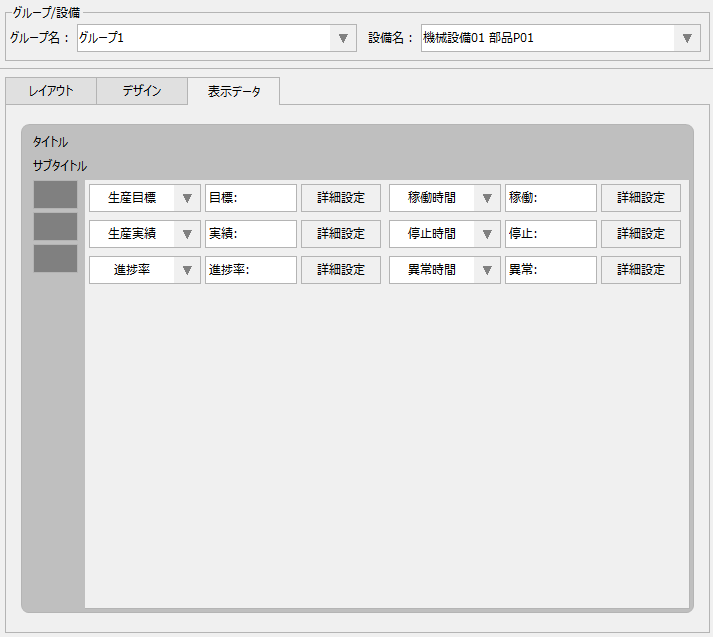Switch to the レイアウト tab
The width and height of the screenshot is (713, 637).
51,91
